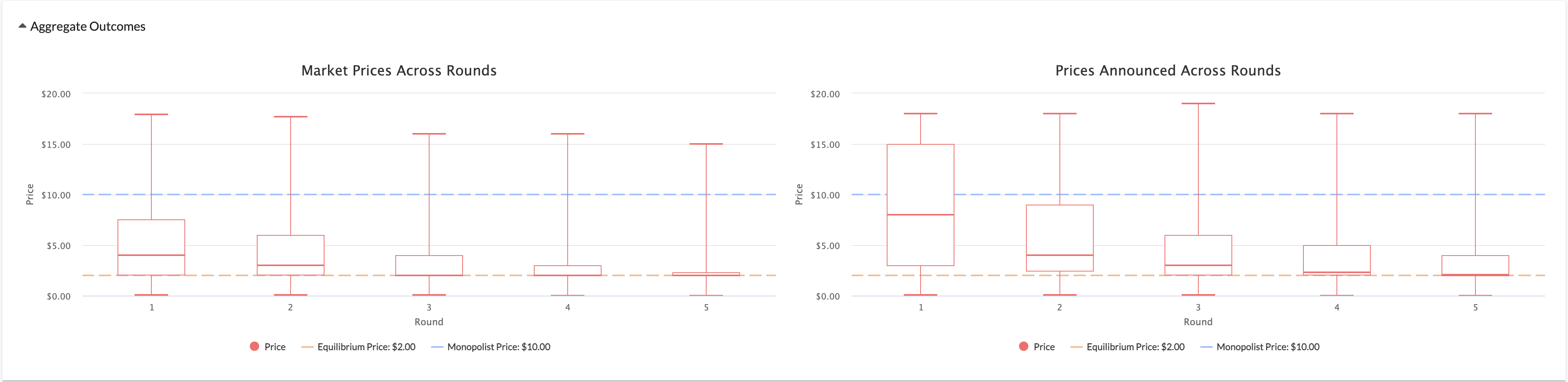
Task: Click the round 1 box in the Prices Announced chart
Action: (920, 204)
